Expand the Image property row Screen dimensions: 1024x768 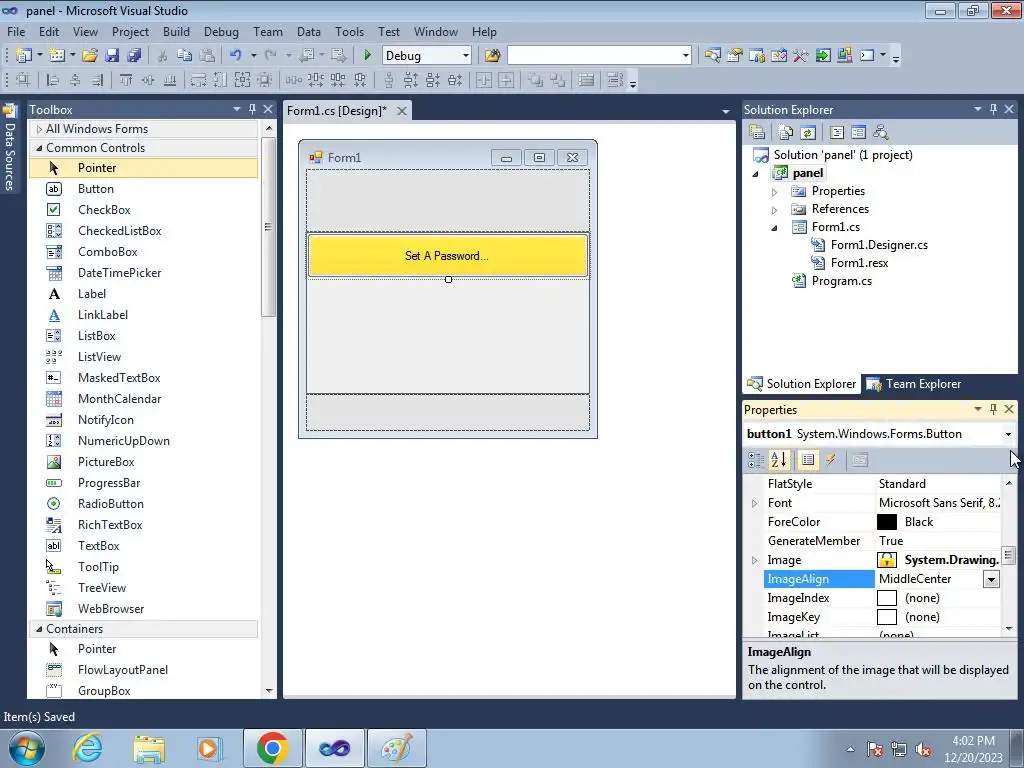(x=754, y=560)
